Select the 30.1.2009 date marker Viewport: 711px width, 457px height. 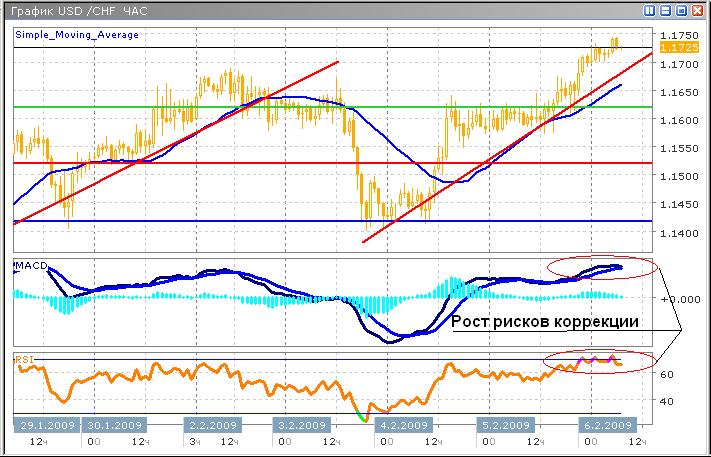coord(118,424)
